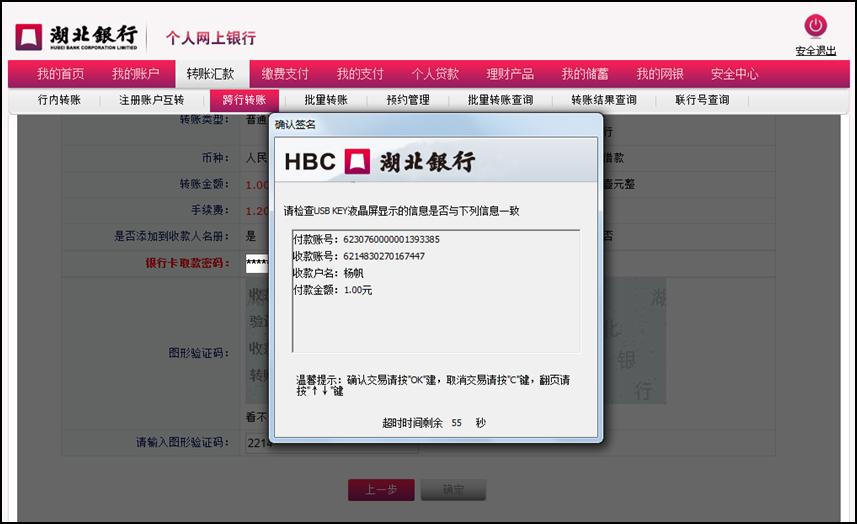Open 转账结果查询 submenu item
This screenshot has height=524, width=857.
604,100
